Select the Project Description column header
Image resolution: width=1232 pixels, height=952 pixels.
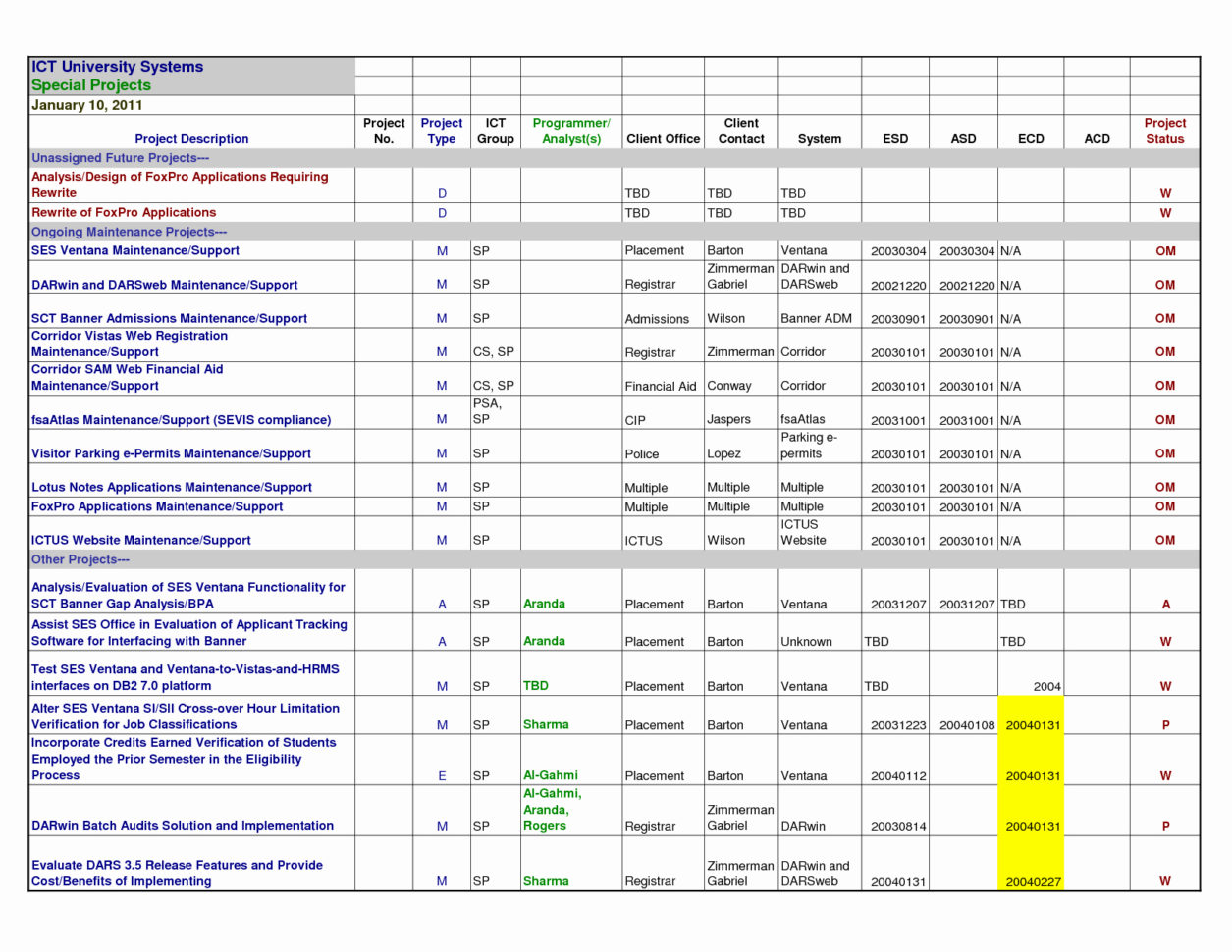(x=191, y=138)
